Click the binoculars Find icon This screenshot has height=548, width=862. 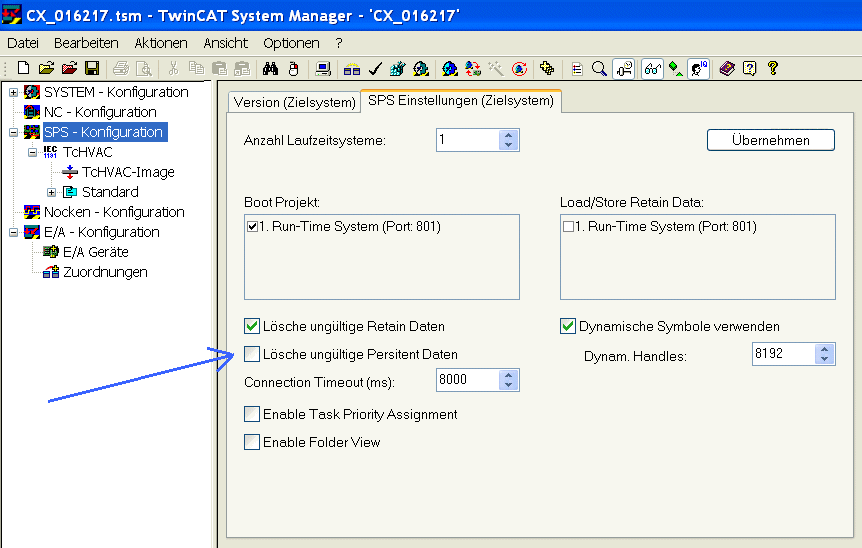[270, 68]
